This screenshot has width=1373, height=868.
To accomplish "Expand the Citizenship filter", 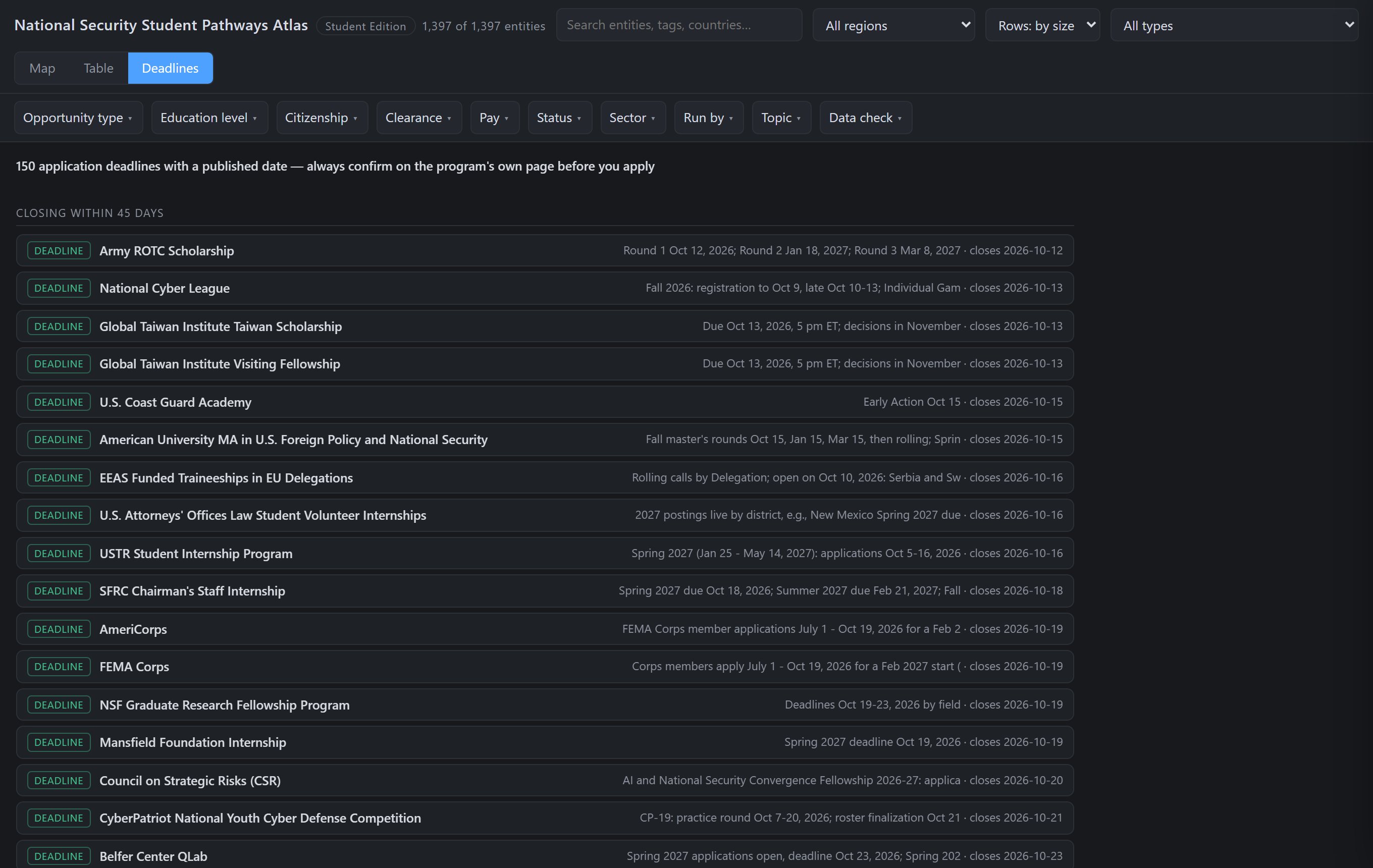I will point(322,118).
